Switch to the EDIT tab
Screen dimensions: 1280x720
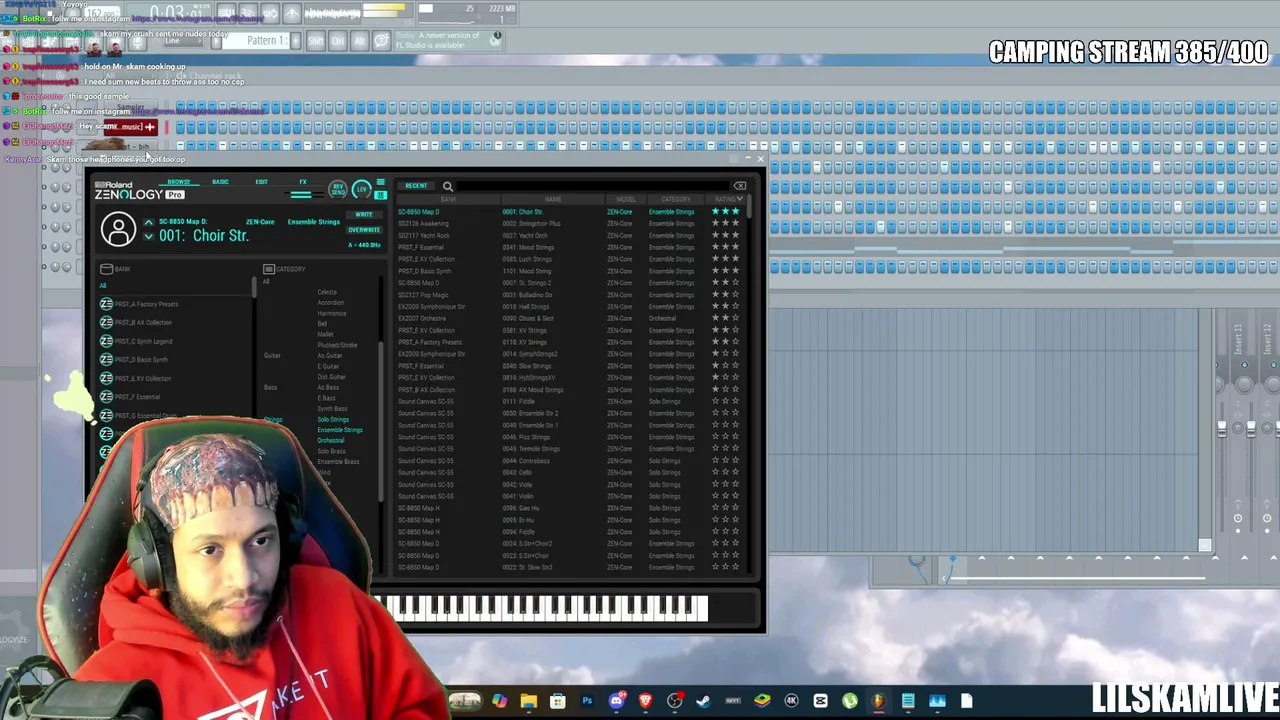pos(261,182)
